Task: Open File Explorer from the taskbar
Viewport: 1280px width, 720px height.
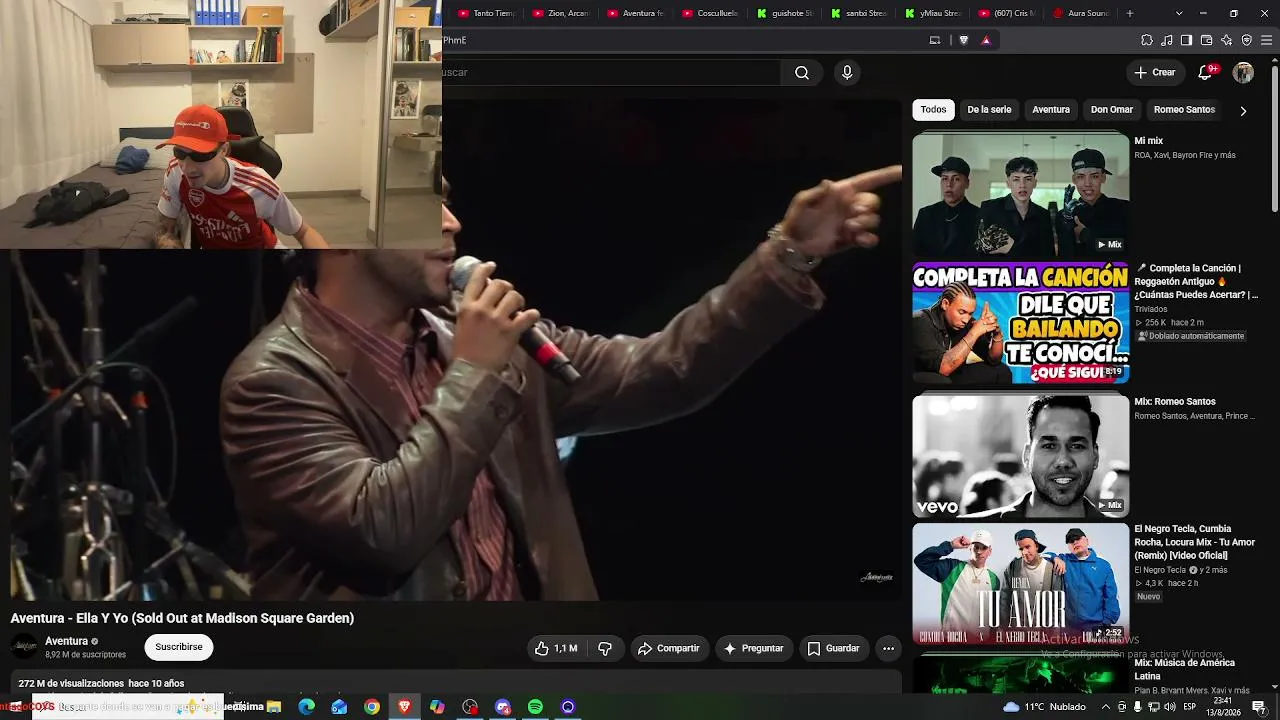Action: 274,707
